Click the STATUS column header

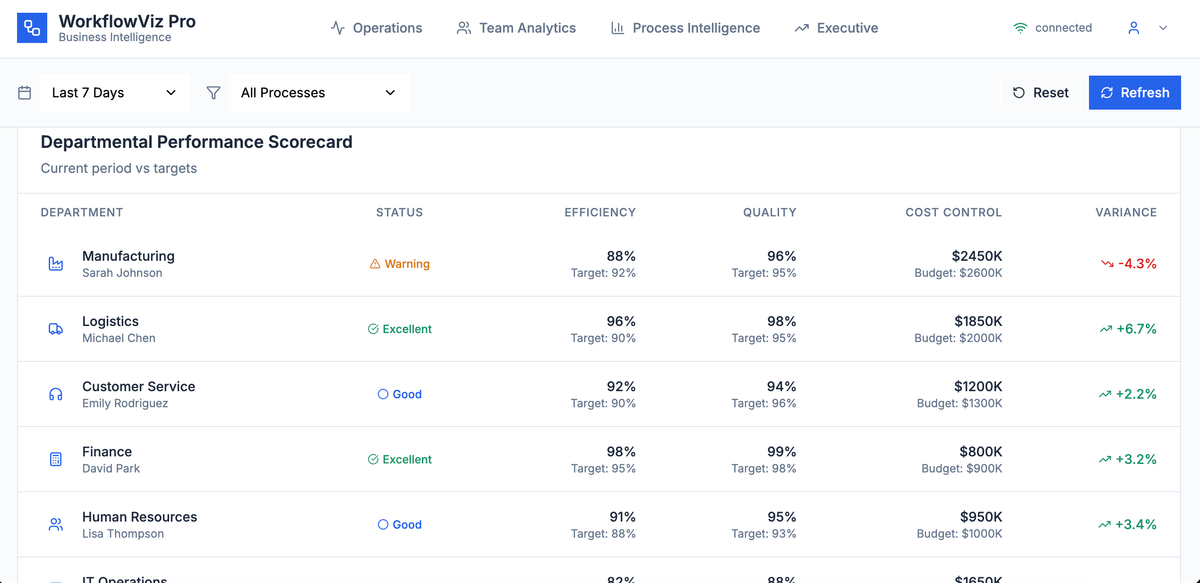pyautogui.click(x=399, y=212)
